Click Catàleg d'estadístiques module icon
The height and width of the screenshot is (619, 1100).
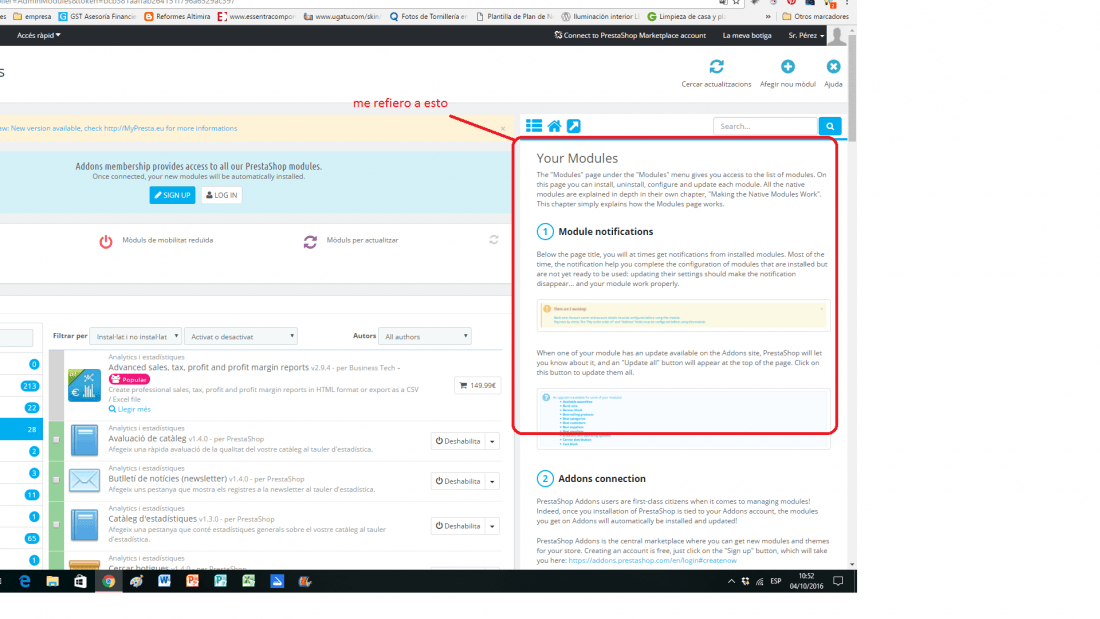point(84,526)
